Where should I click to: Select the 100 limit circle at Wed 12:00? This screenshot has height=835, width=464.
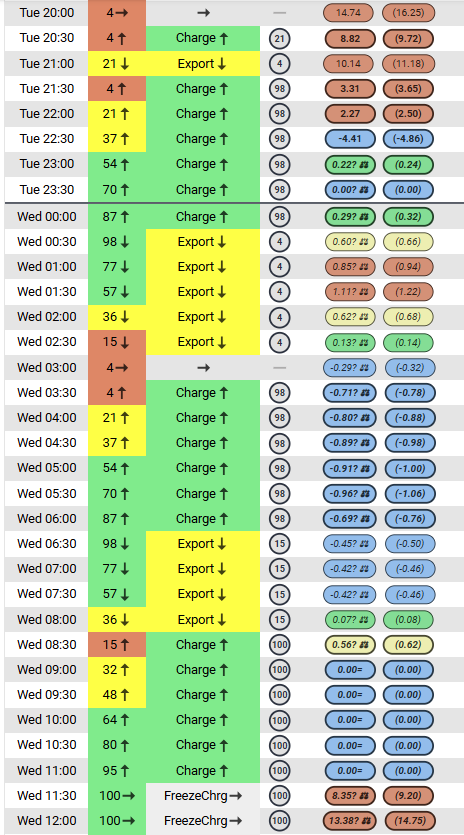(279, 820)
